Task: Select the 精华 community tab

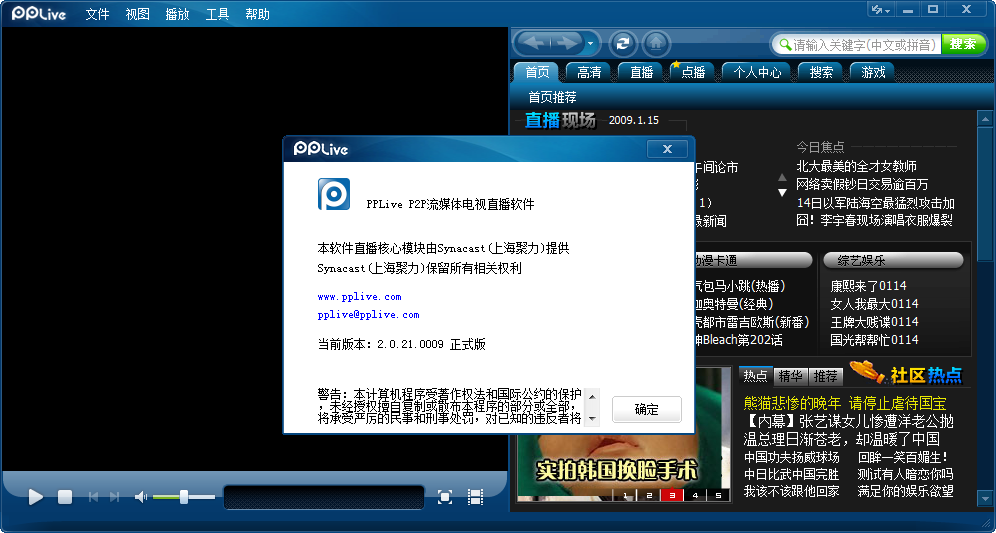Action: point(790,376)
